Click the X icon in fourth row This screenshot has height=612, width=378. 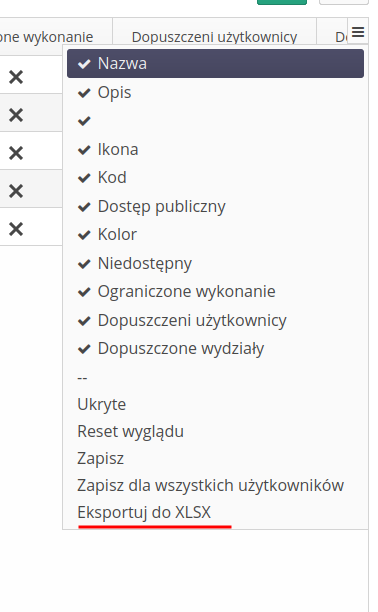coord(16,191)
